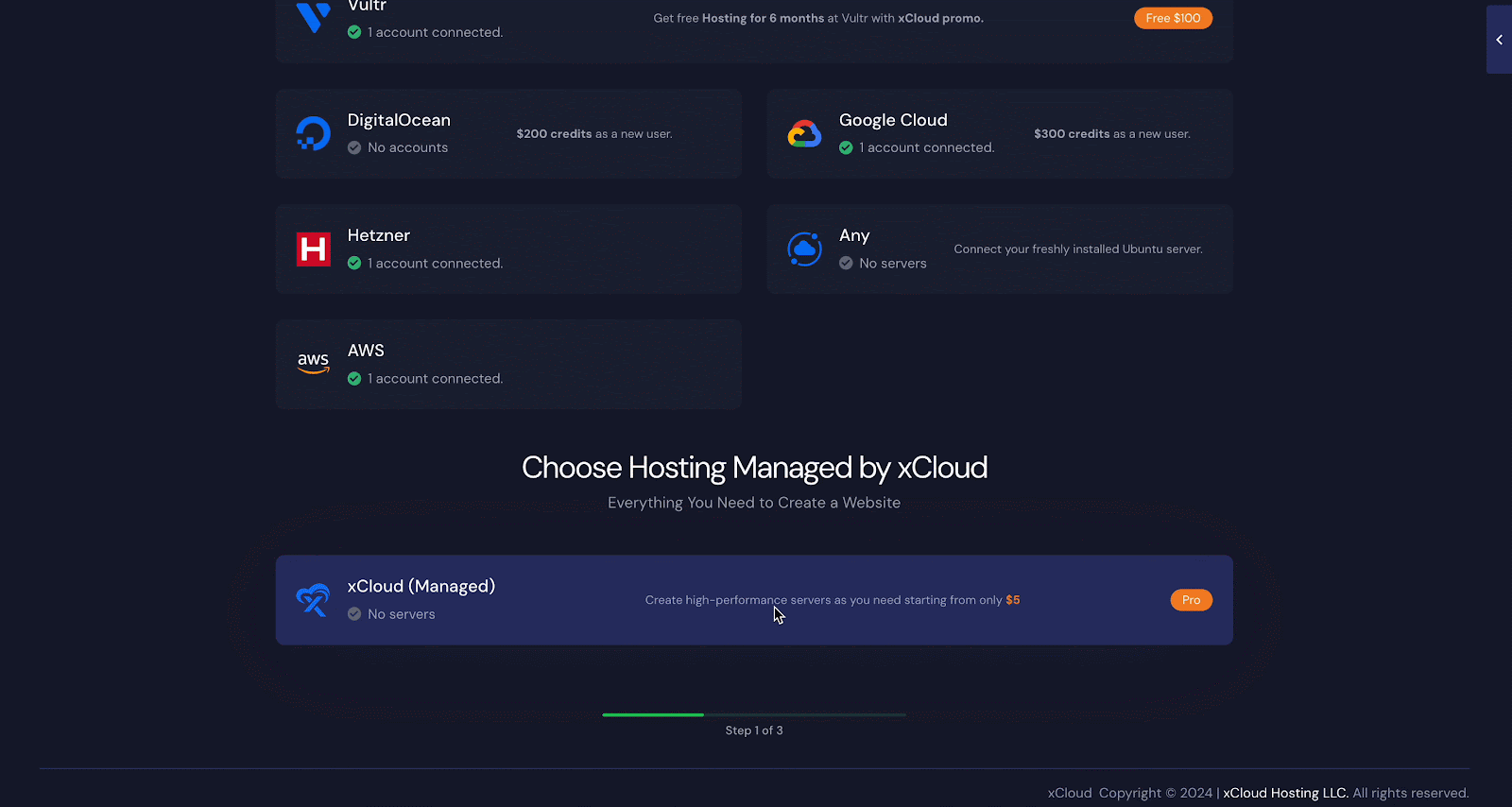Expand the side panel with chevron arrow

[1499, 40]
